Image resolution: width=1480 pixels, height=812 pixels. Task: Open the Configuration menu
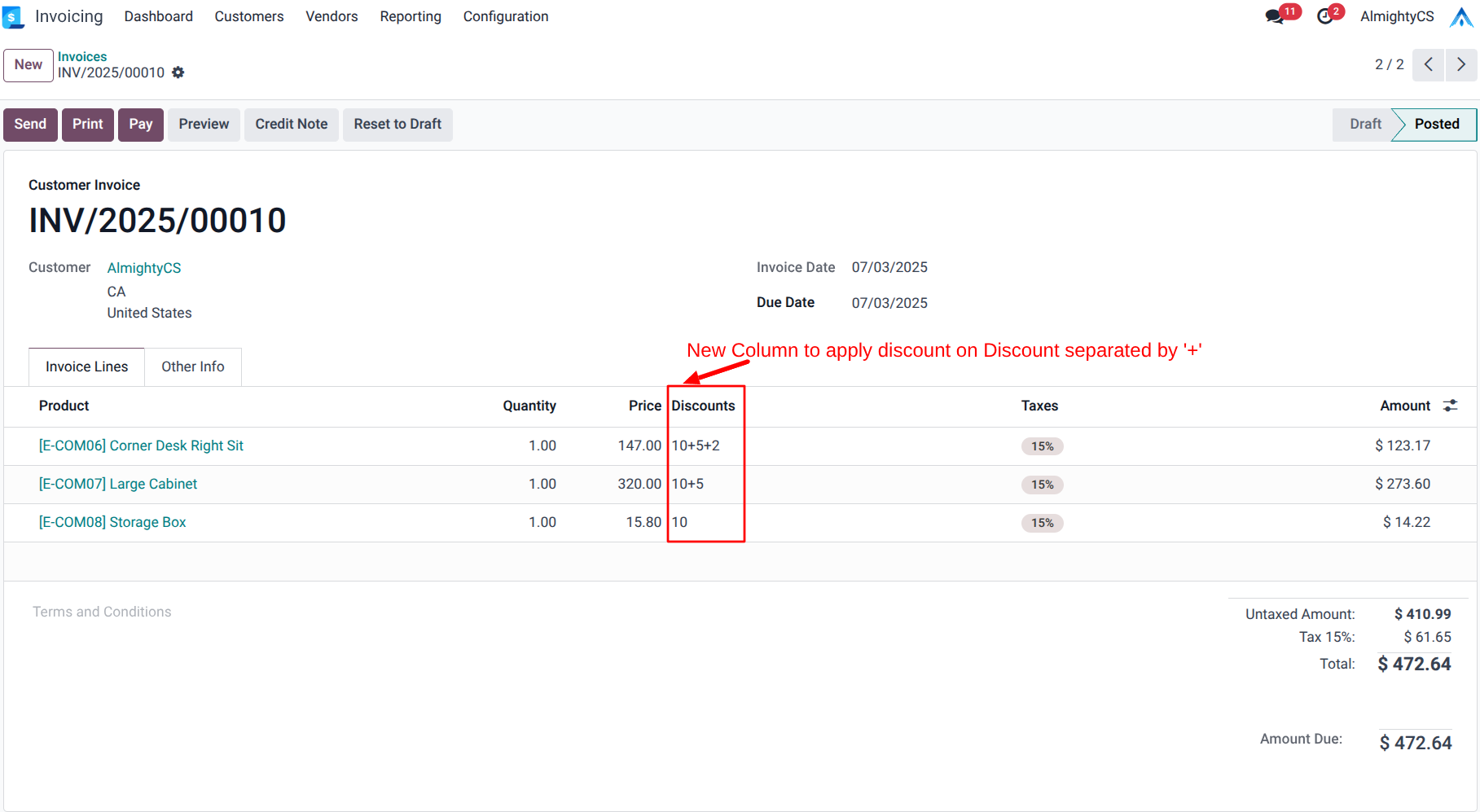pyautogui.click(x=506, y=16)
